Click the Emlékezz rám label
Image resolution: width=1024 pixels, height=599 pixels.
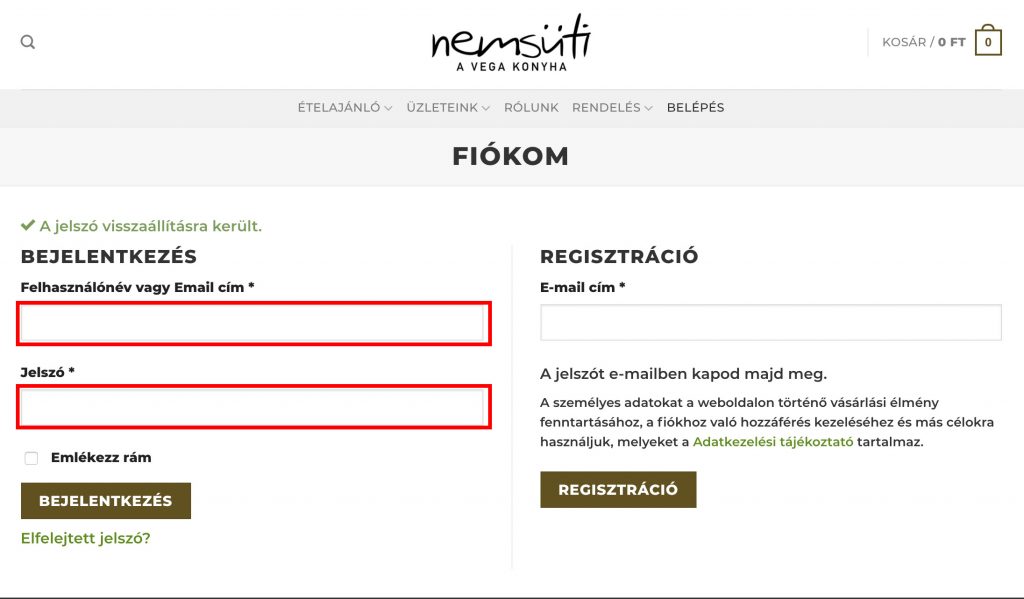(x=101, y=458)
